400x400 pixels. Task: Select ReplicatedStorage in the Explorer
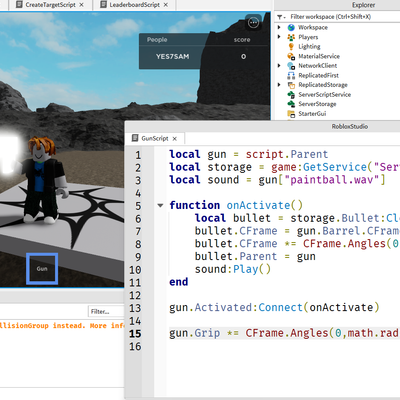(323, 85)
